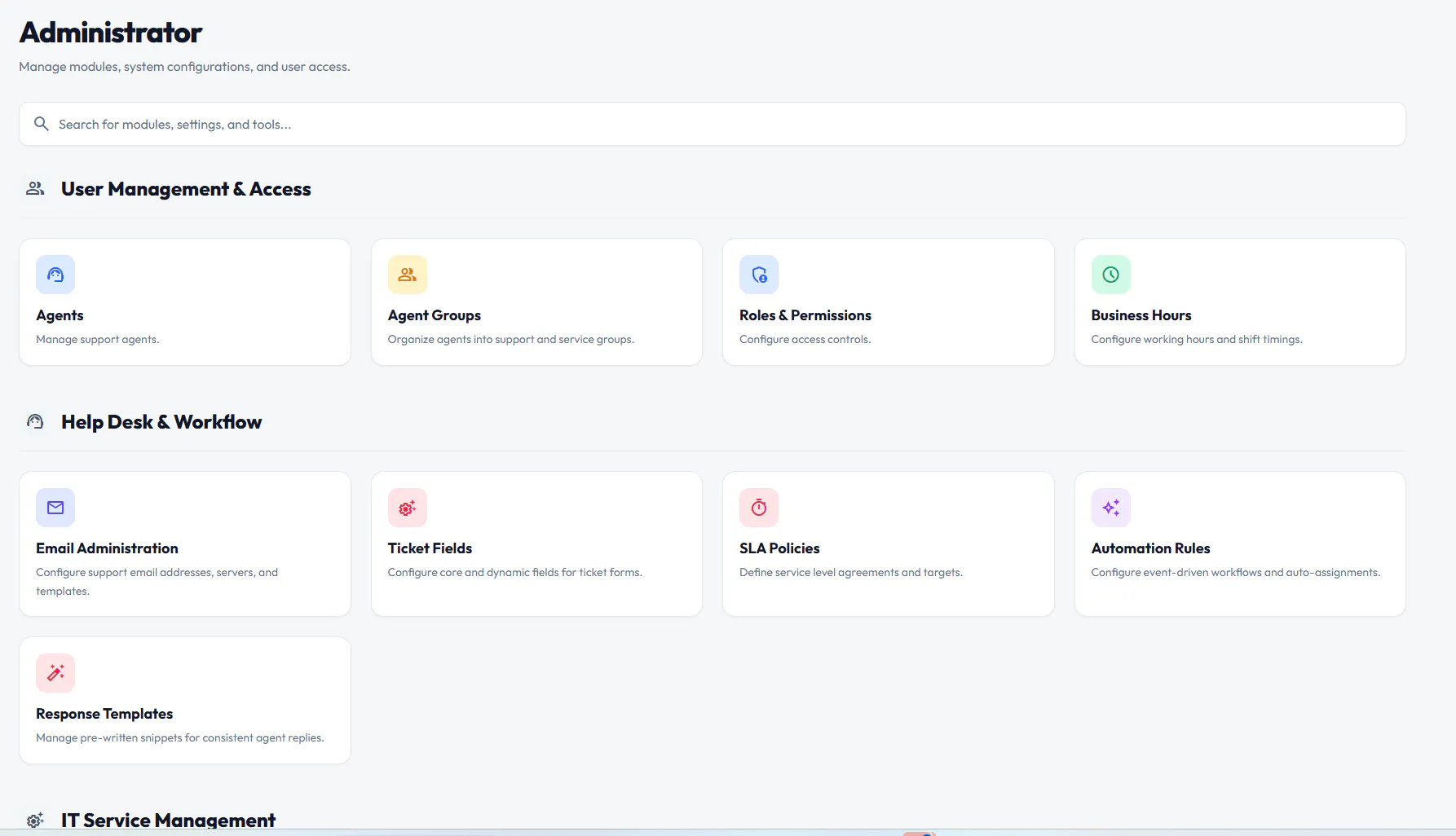Image resolution: width=1456 pixels, height=836 pixels.
Task: Click 'Manage support agents.' description
Action: [x=97, y=339]
